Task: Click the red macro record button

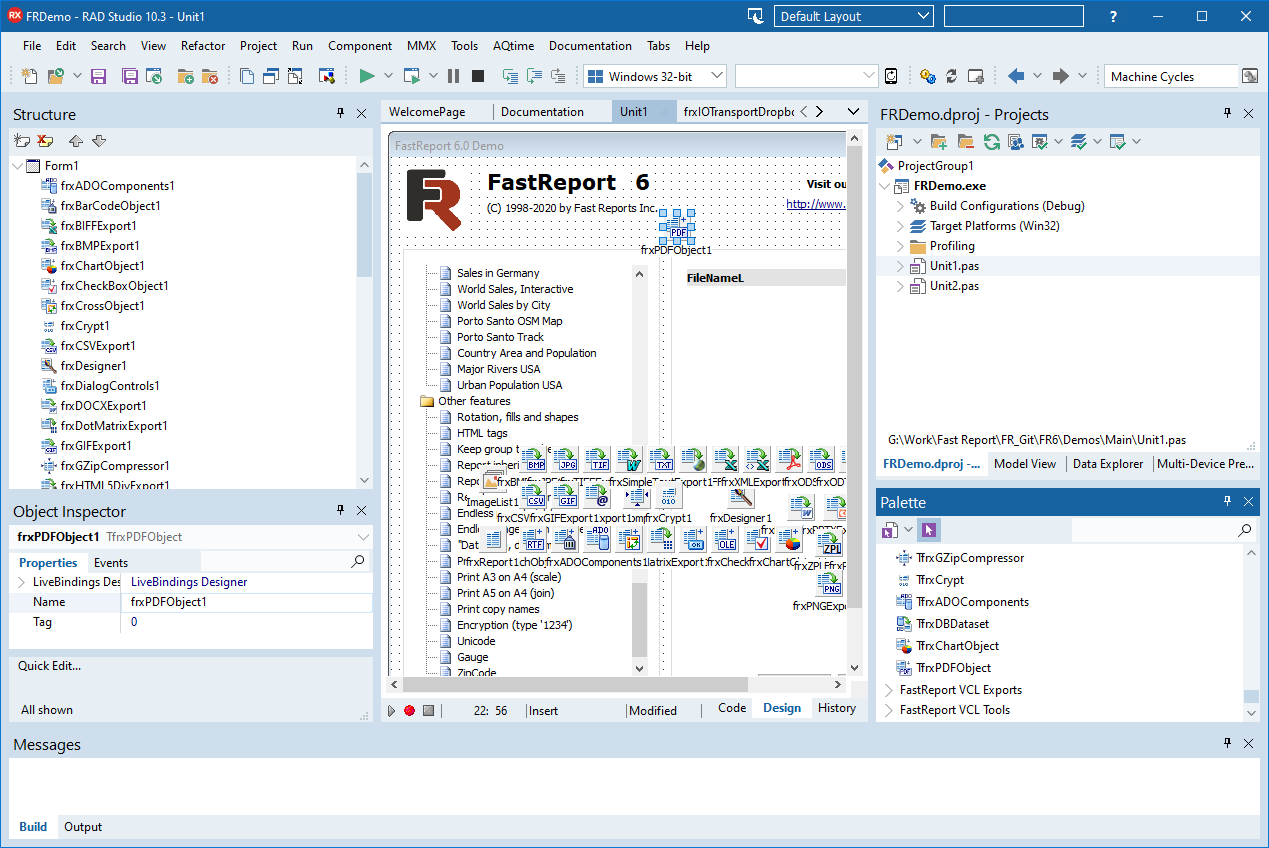Action: [409, 710]
